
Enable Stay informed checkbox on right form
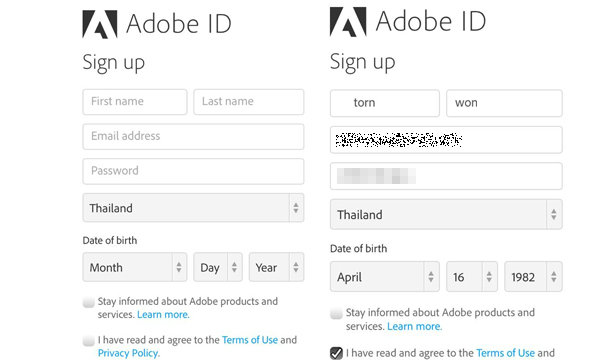coord(336,313)
